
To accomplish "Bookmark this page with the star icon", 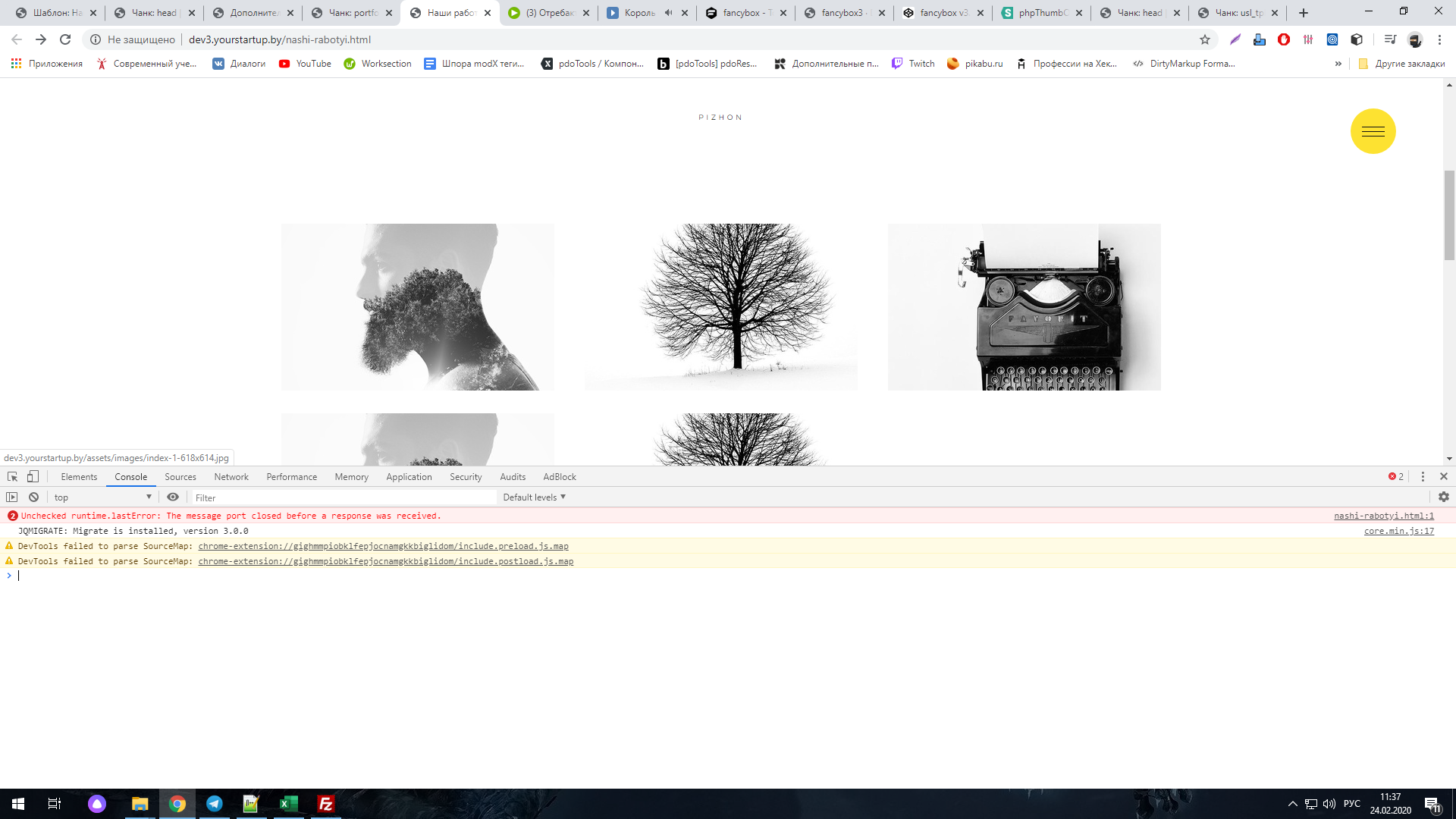I will 1205,39.
